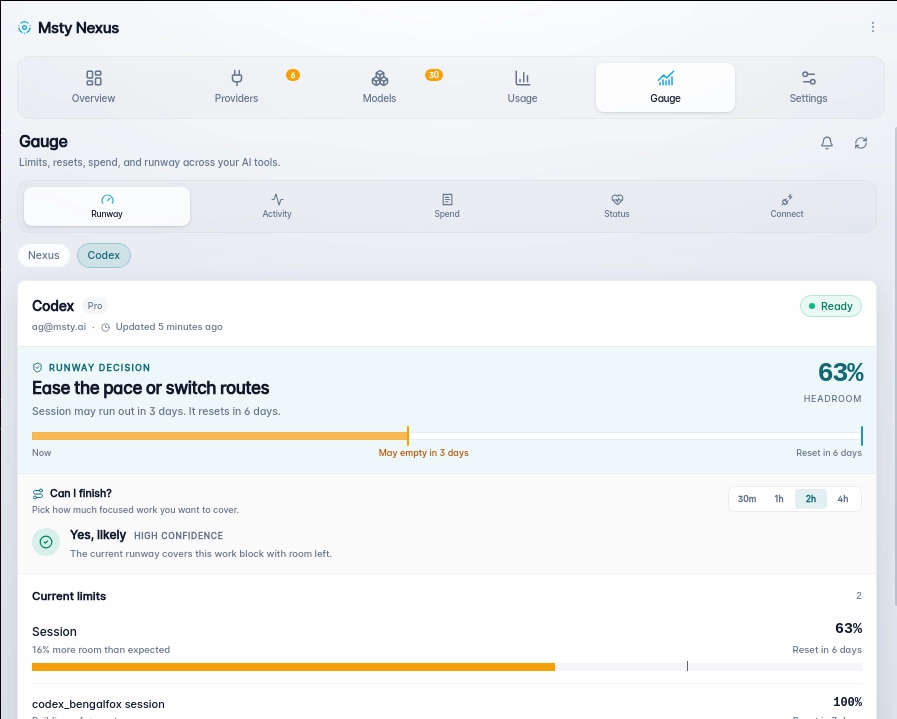Click the HIGH CONFIDENCE label
897x719 pixels.
(178, 535)
